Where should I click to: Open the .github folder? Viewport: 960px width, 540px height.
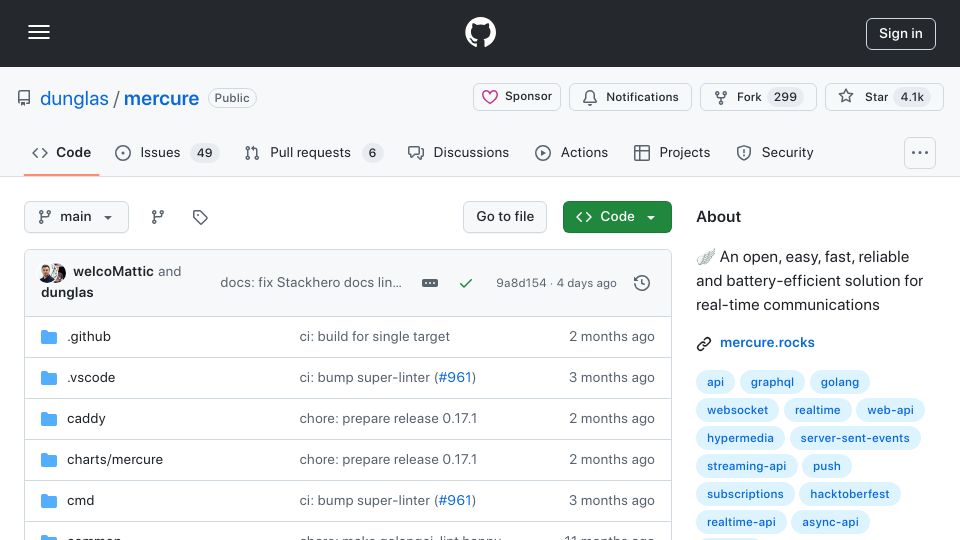(x=89, y=337)
